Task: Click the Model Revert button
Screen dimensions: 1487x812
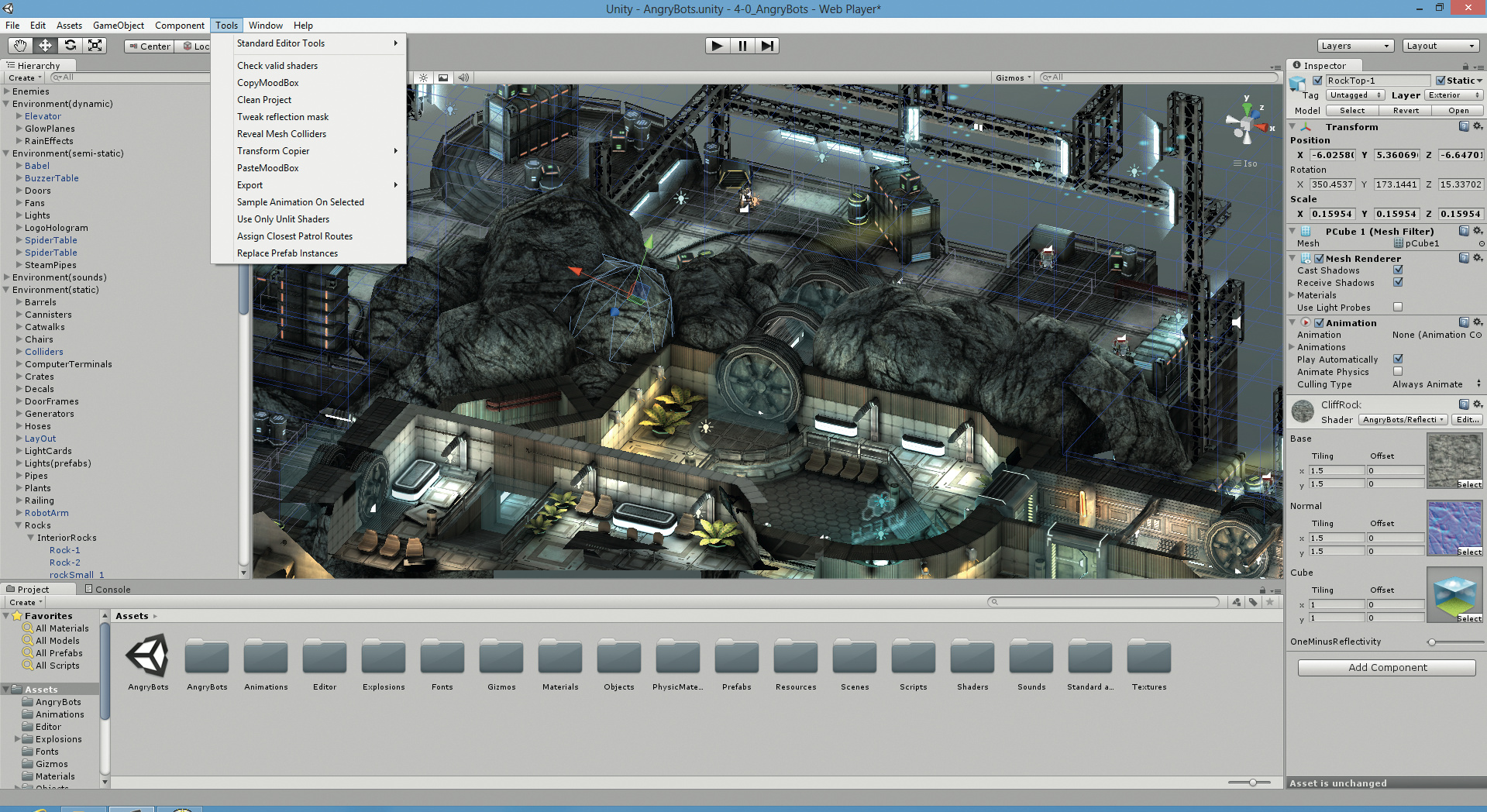Action: coord(1406,111)
